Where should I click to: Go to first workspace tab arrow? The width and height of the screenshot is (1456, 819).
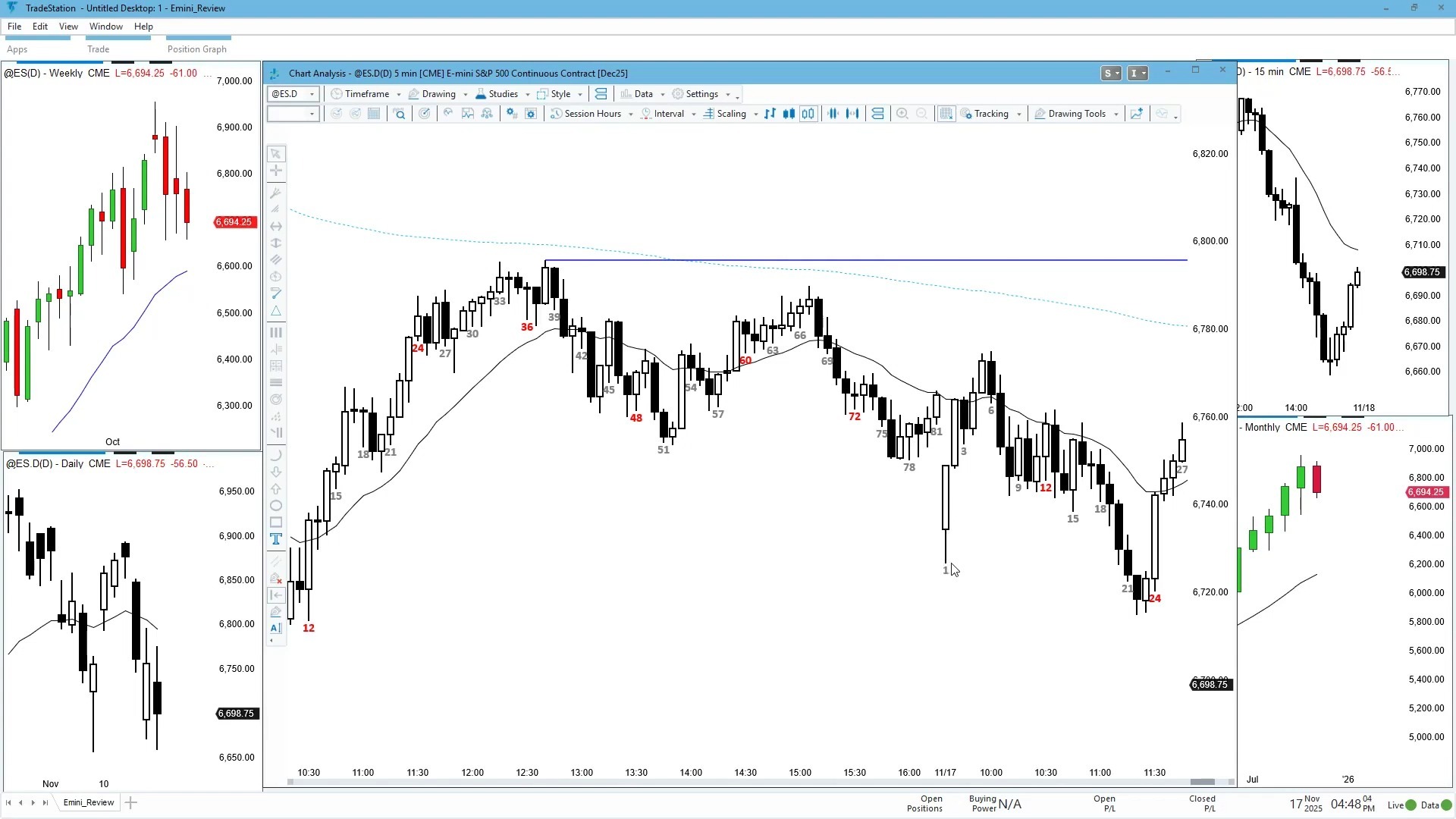8,803
